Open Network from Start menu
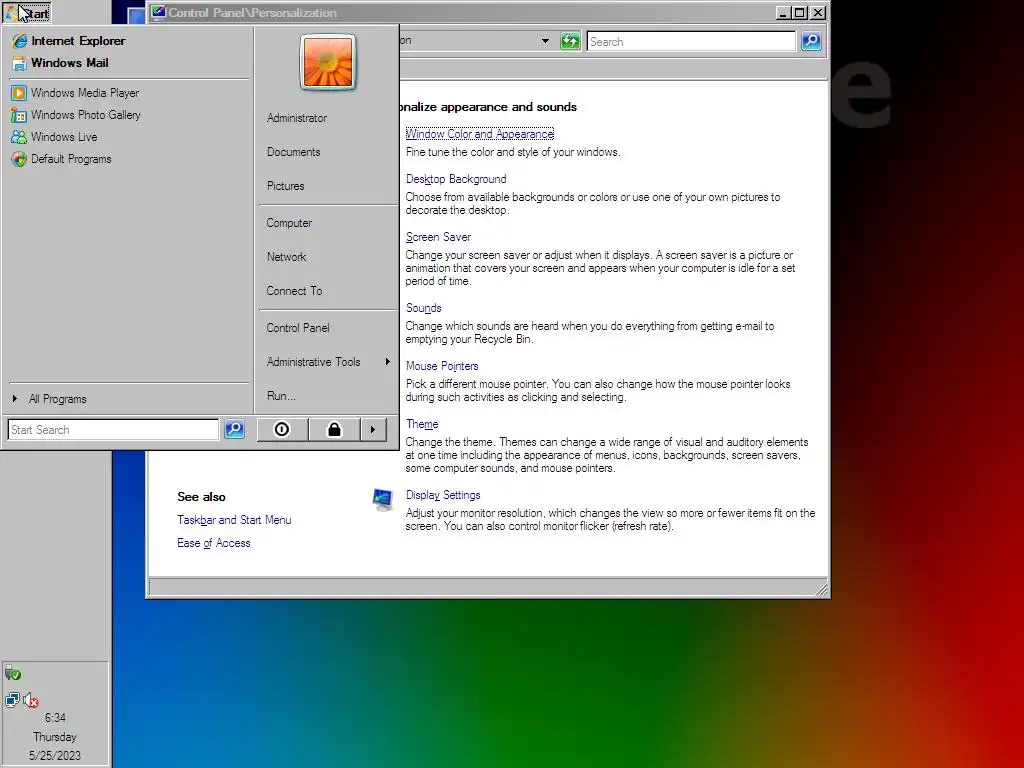 (286, 257)
